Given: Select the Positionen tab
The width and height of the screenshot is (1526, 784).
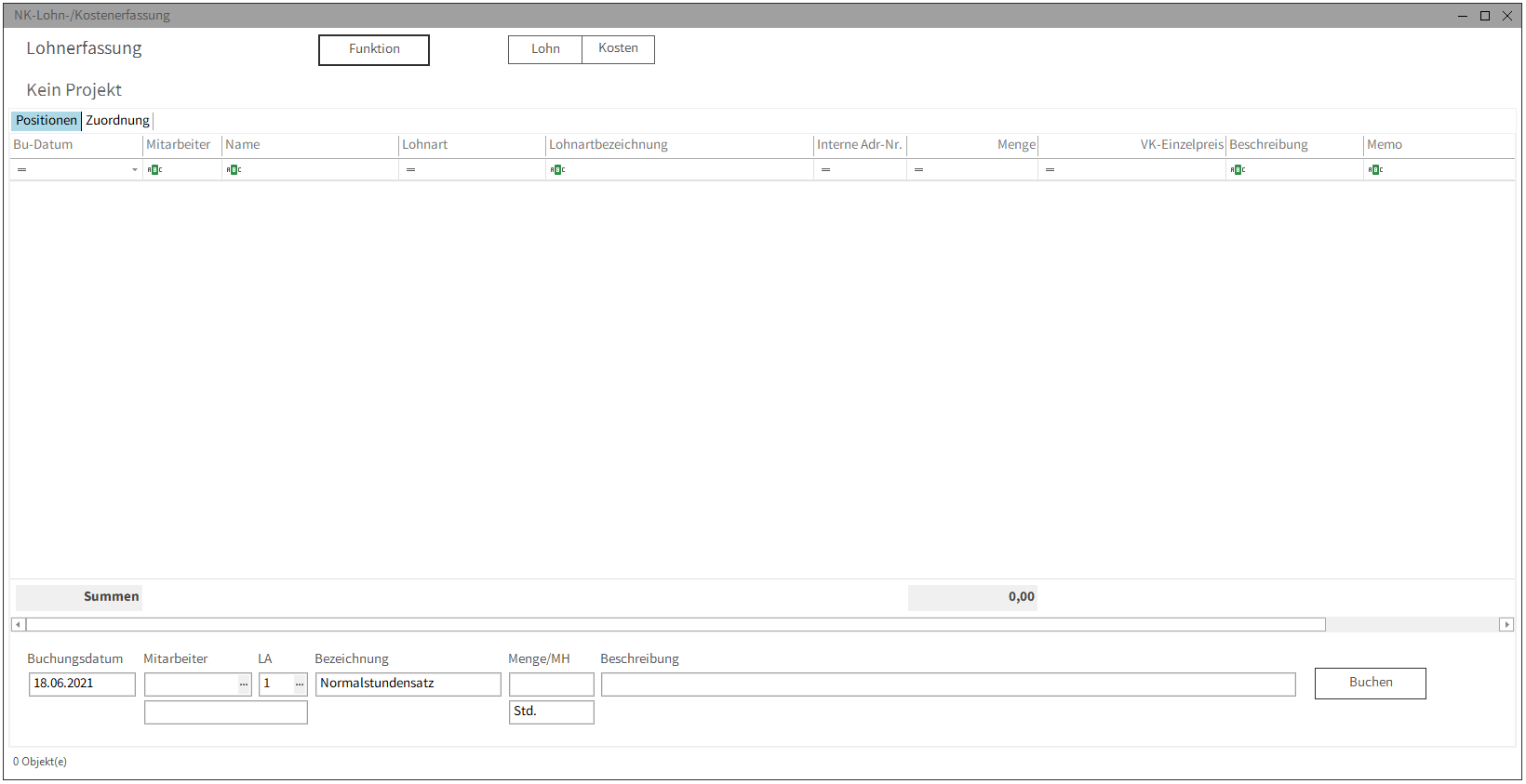Looking at the screenshot, I should coord(47,120).
